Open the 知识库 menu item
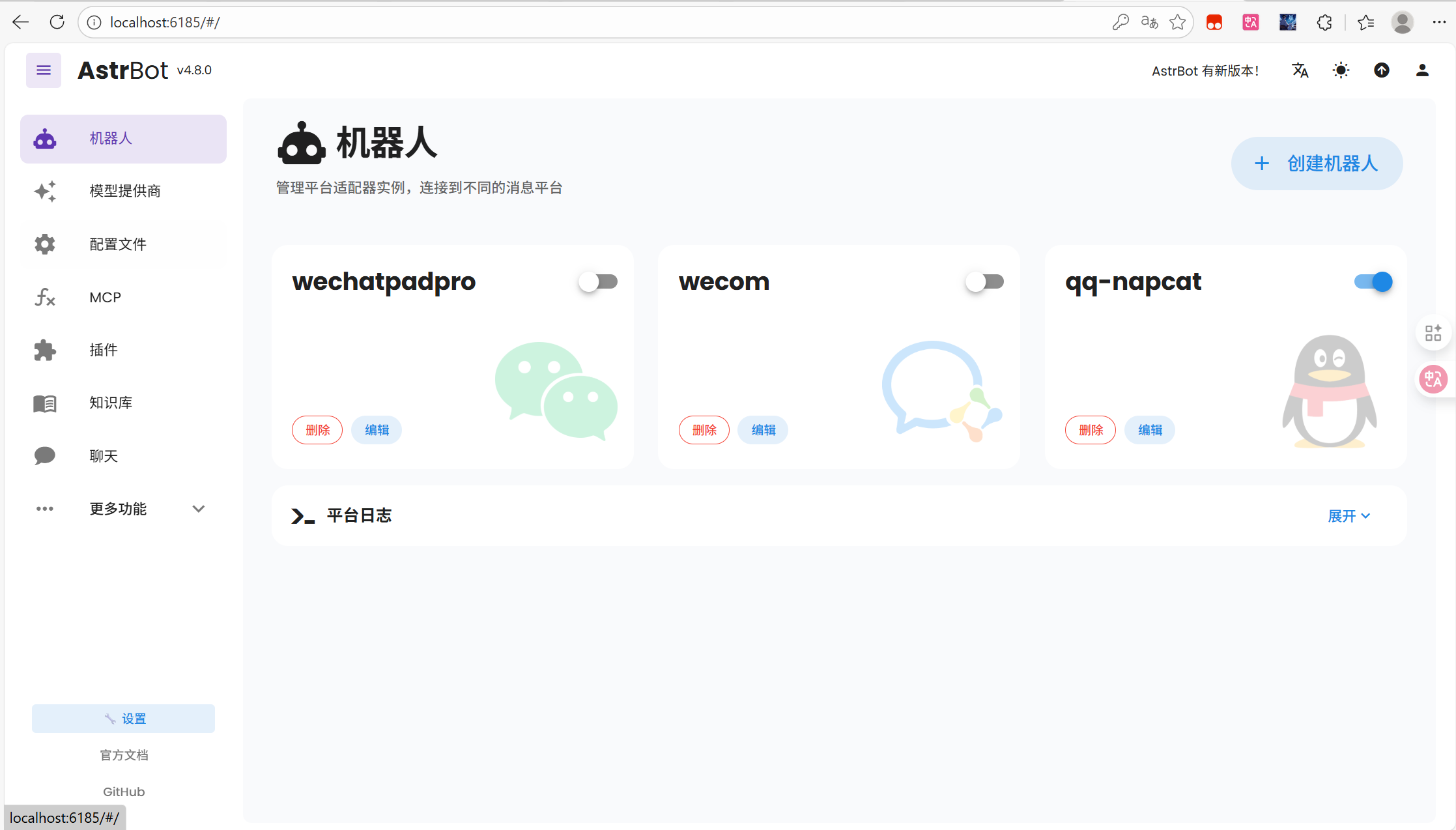1456x830 pixels. tap(123, 403)
